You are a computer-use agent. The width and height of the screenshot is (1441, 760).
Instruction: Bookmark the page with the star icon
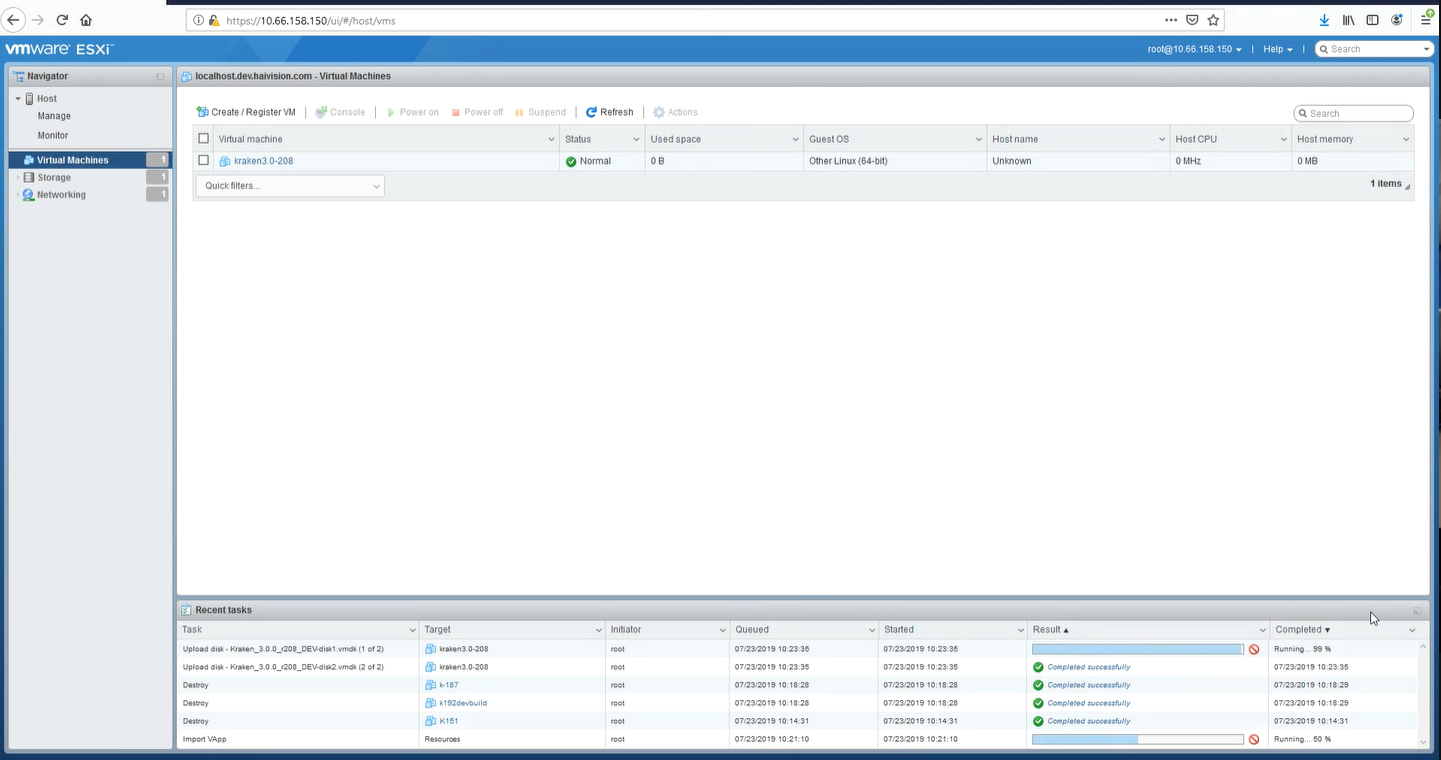pos(1213,20)
